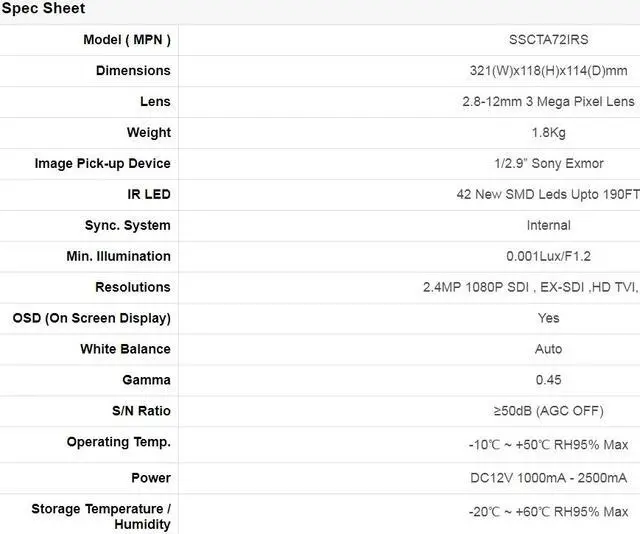This screenshot has width=640, height=534.
Task: Click the OSD (On Screen Display) label
Action: click(x=91, y=319)
